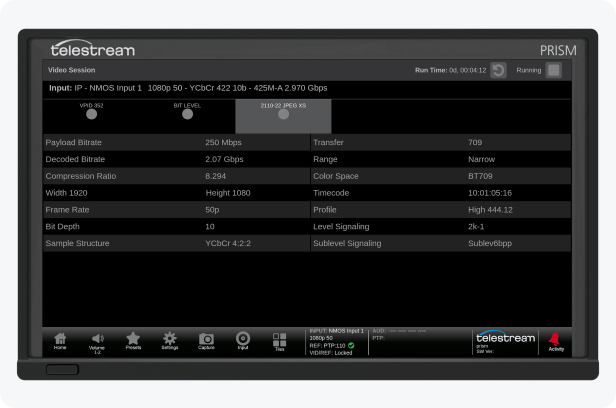Click the '250 Mbps' value
The height and width of the screenshot is (408, 616).
[223, 143]
